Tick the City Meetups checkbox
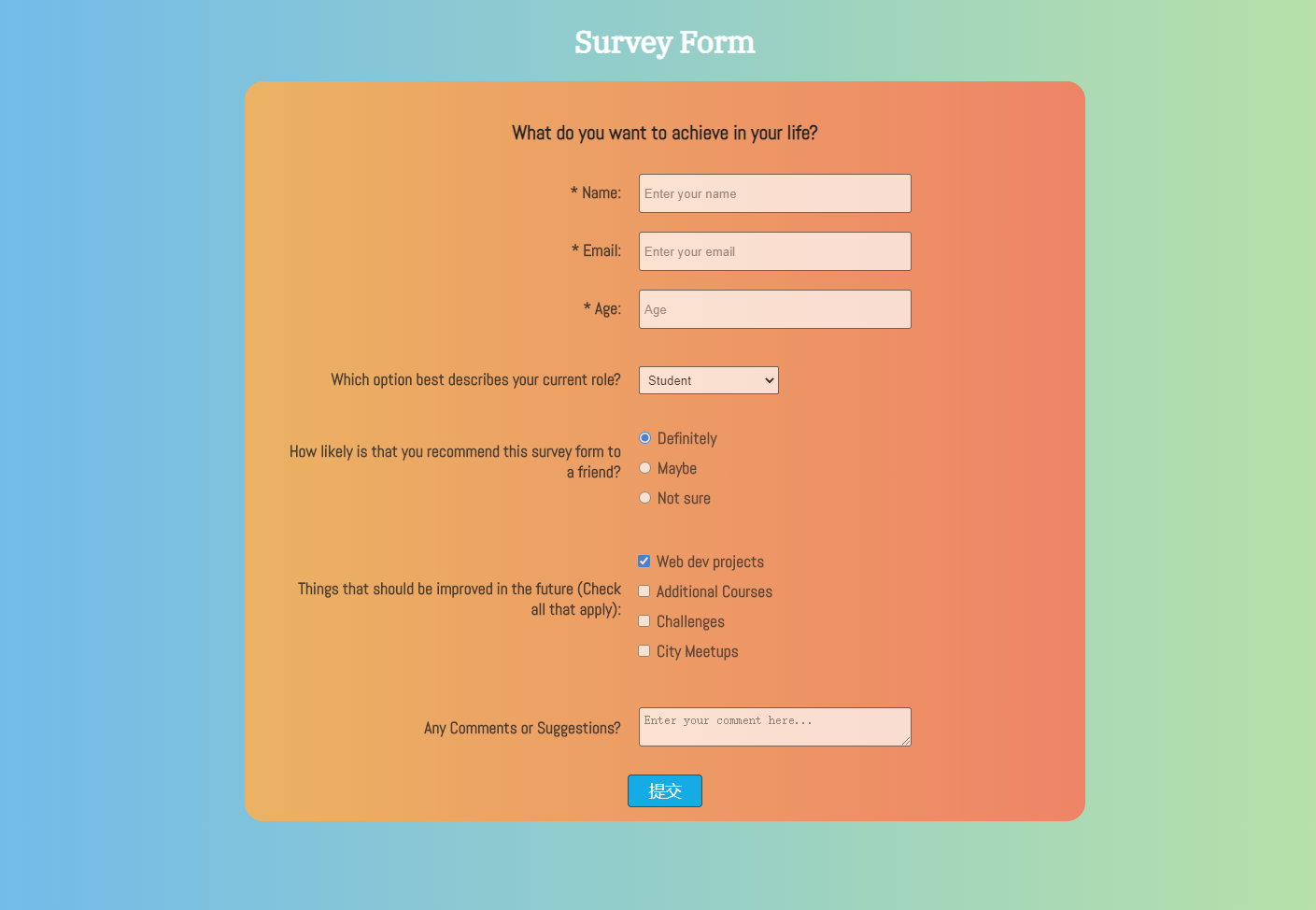1316x910 pixels. pyautogui.click(x=644, y=651)
